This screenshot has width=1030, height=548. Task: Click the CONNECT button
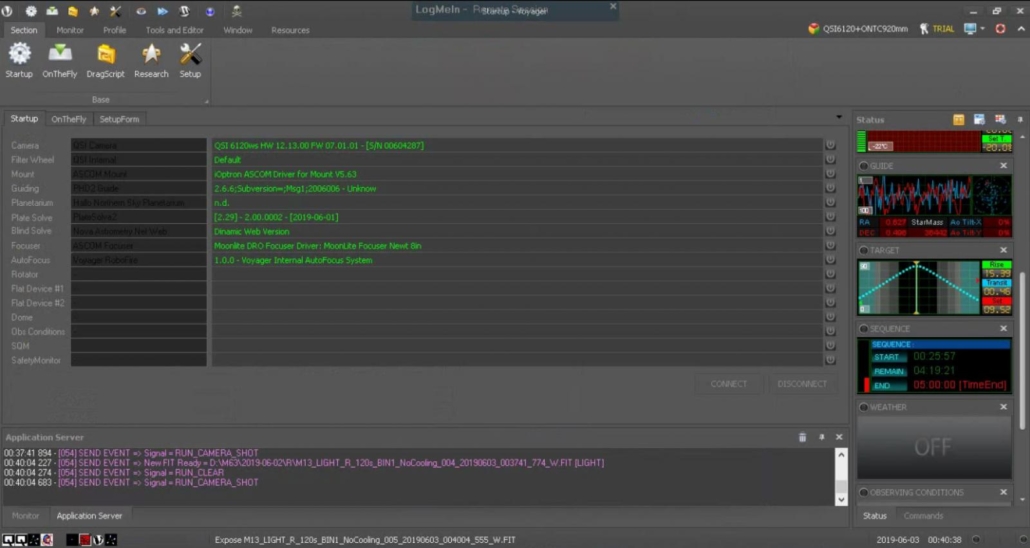tap(728, 384)
